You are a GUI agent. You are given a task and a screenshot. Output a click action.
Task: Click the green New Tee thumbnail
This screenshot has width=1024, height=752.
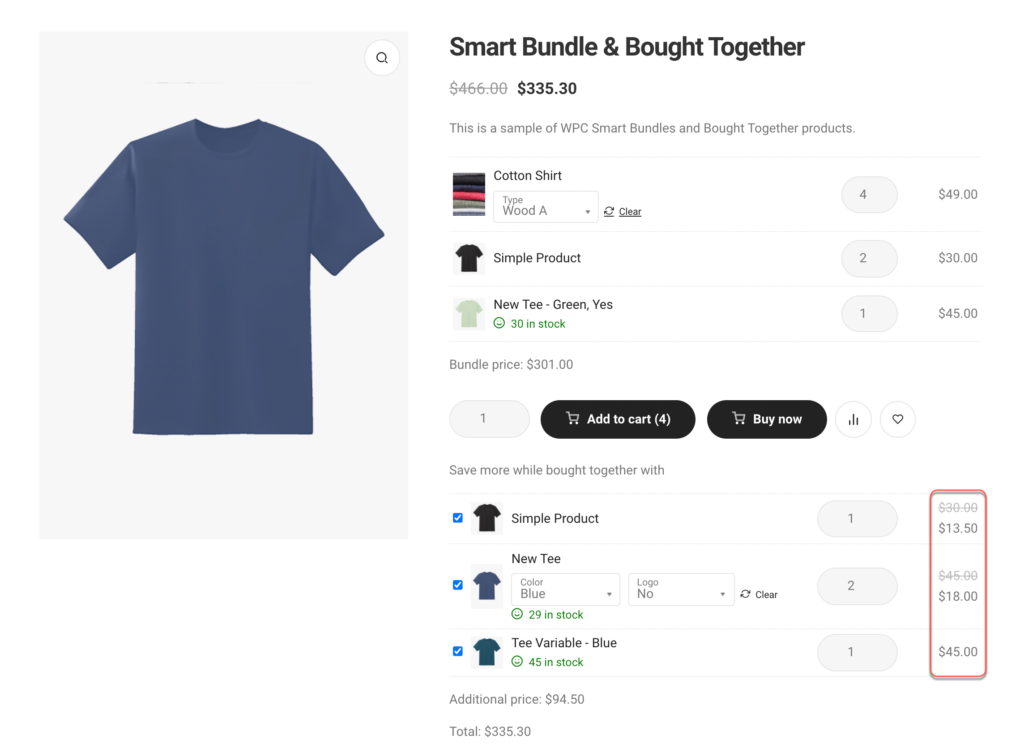(468, 313)
